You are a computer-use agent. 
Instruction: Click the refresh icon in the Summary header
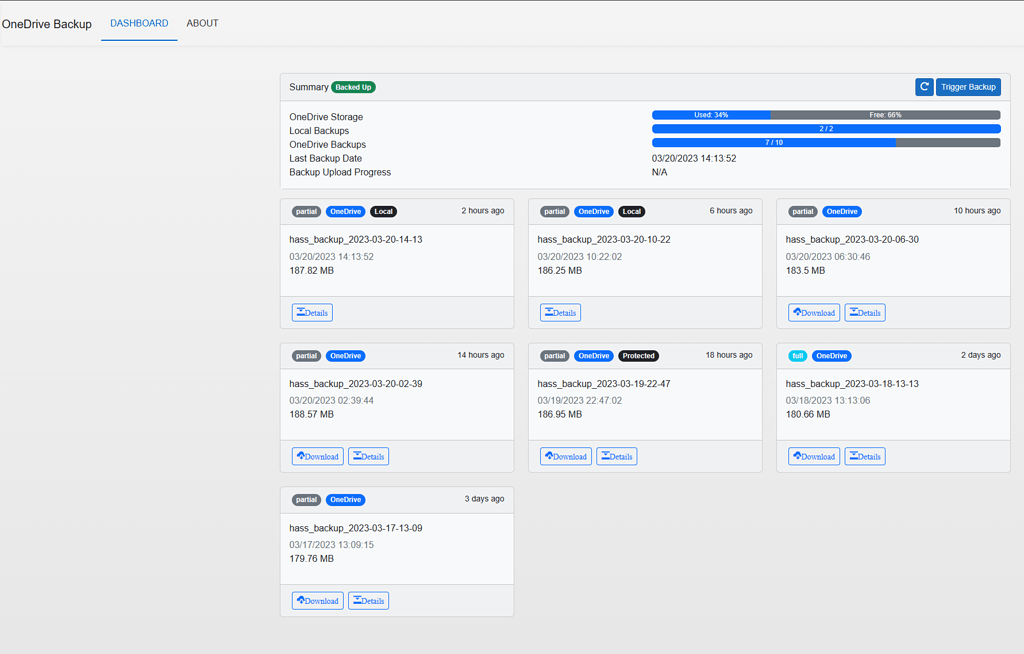(x=923, y=87)
